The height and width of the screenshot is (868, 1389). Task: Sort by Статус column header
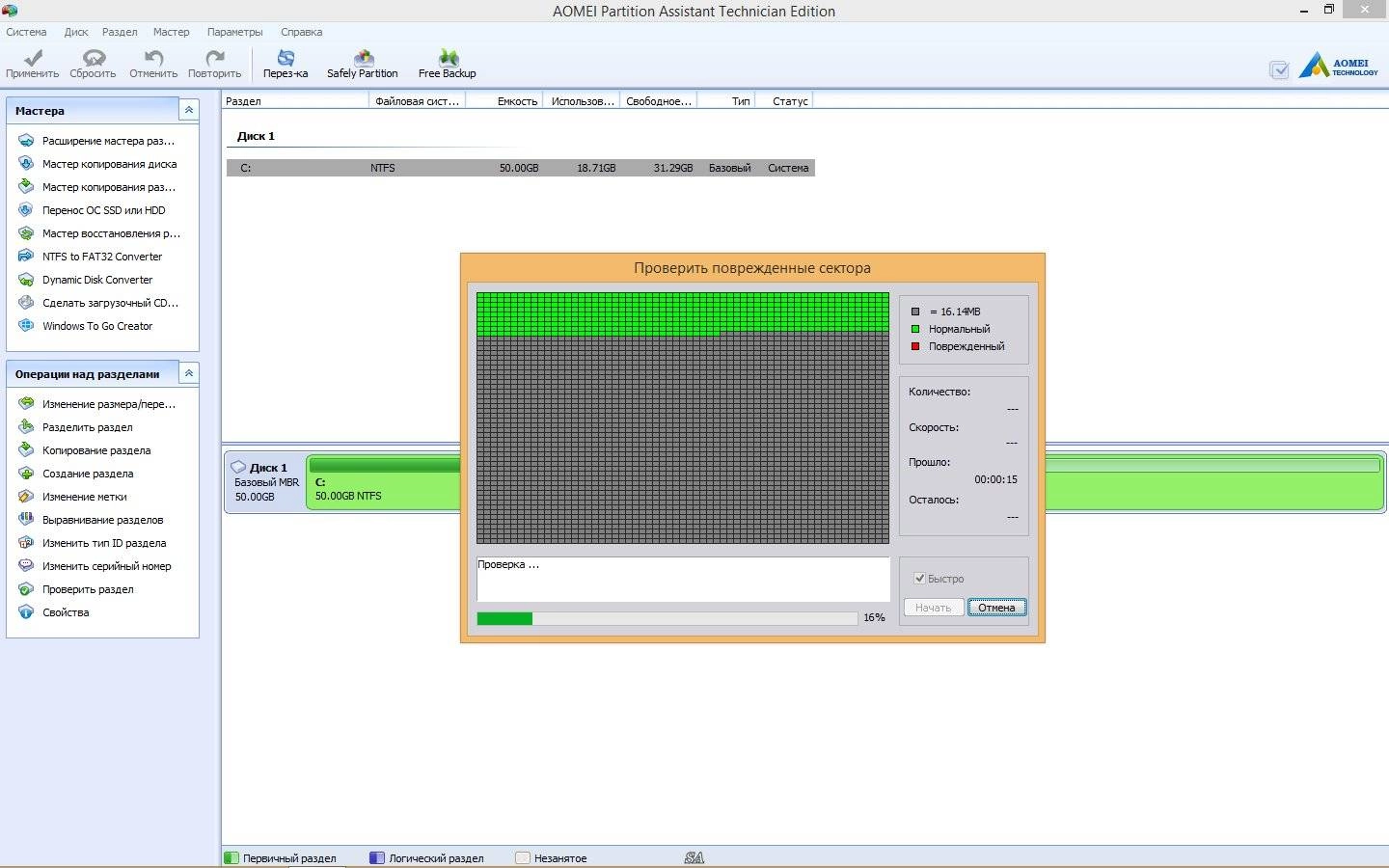point(784,100)
